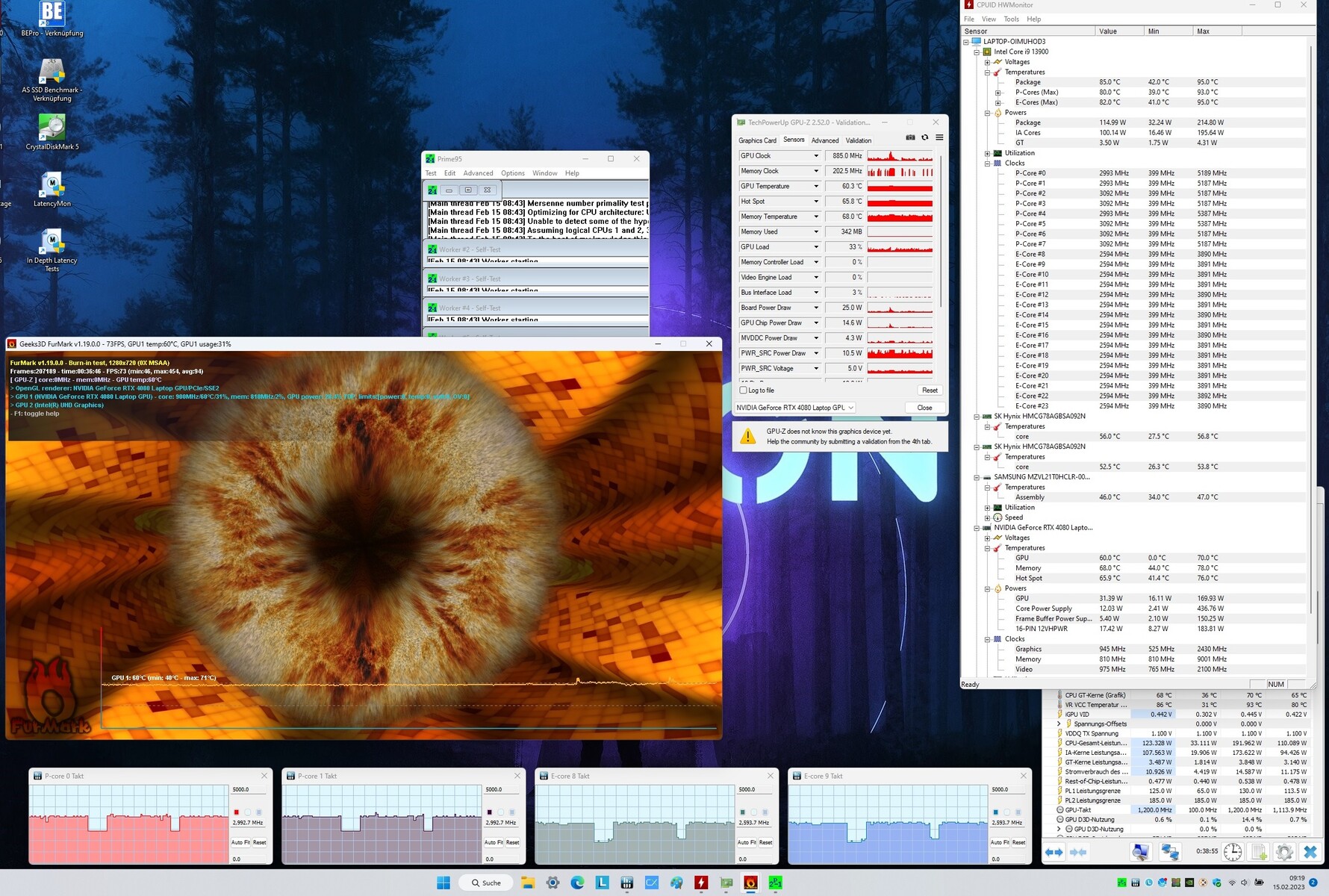The width and height of the screenshot is (1329, 896).
Task: Switch to FurMark on the taskbar
Action: pos(751,883)
